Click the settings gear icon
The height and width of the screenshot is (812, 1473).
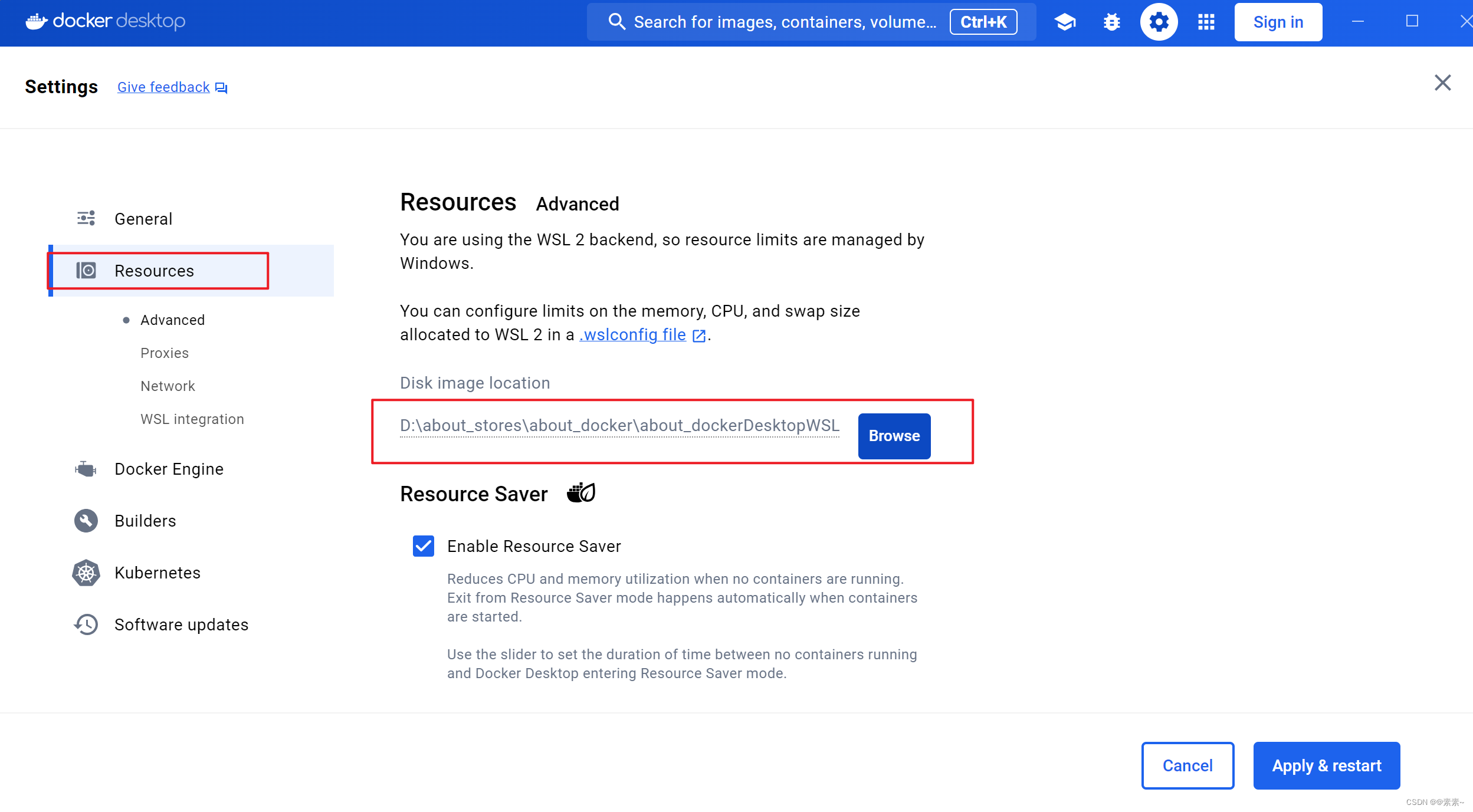pos(1159,22)
